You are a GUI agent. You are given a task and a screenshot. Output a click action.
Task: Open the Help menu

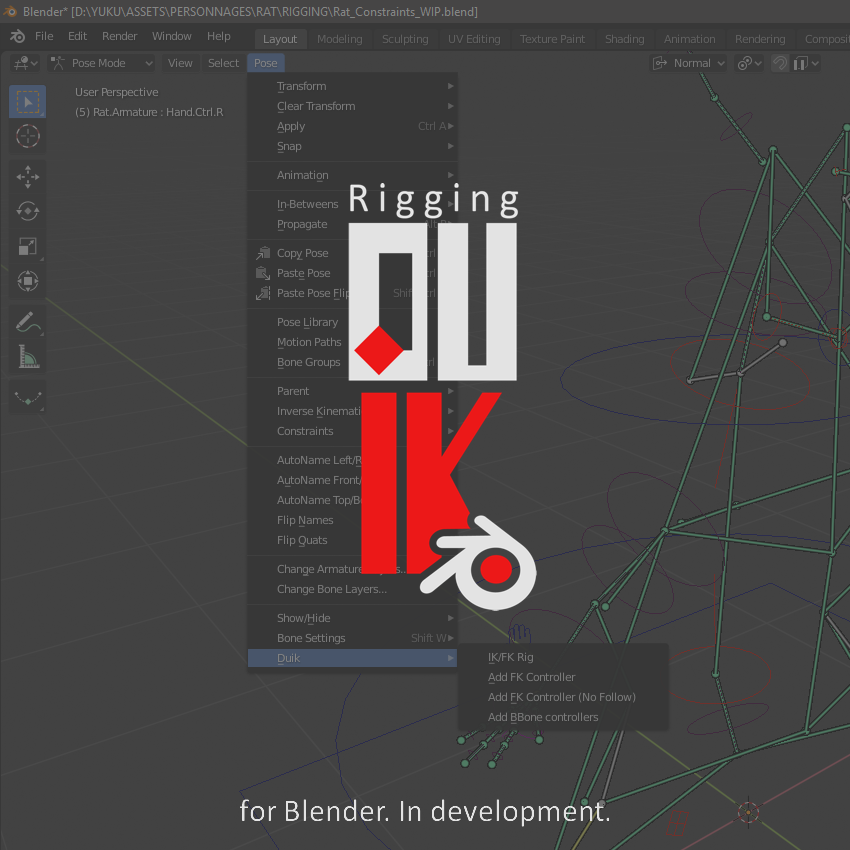click(x=218, y=36)
